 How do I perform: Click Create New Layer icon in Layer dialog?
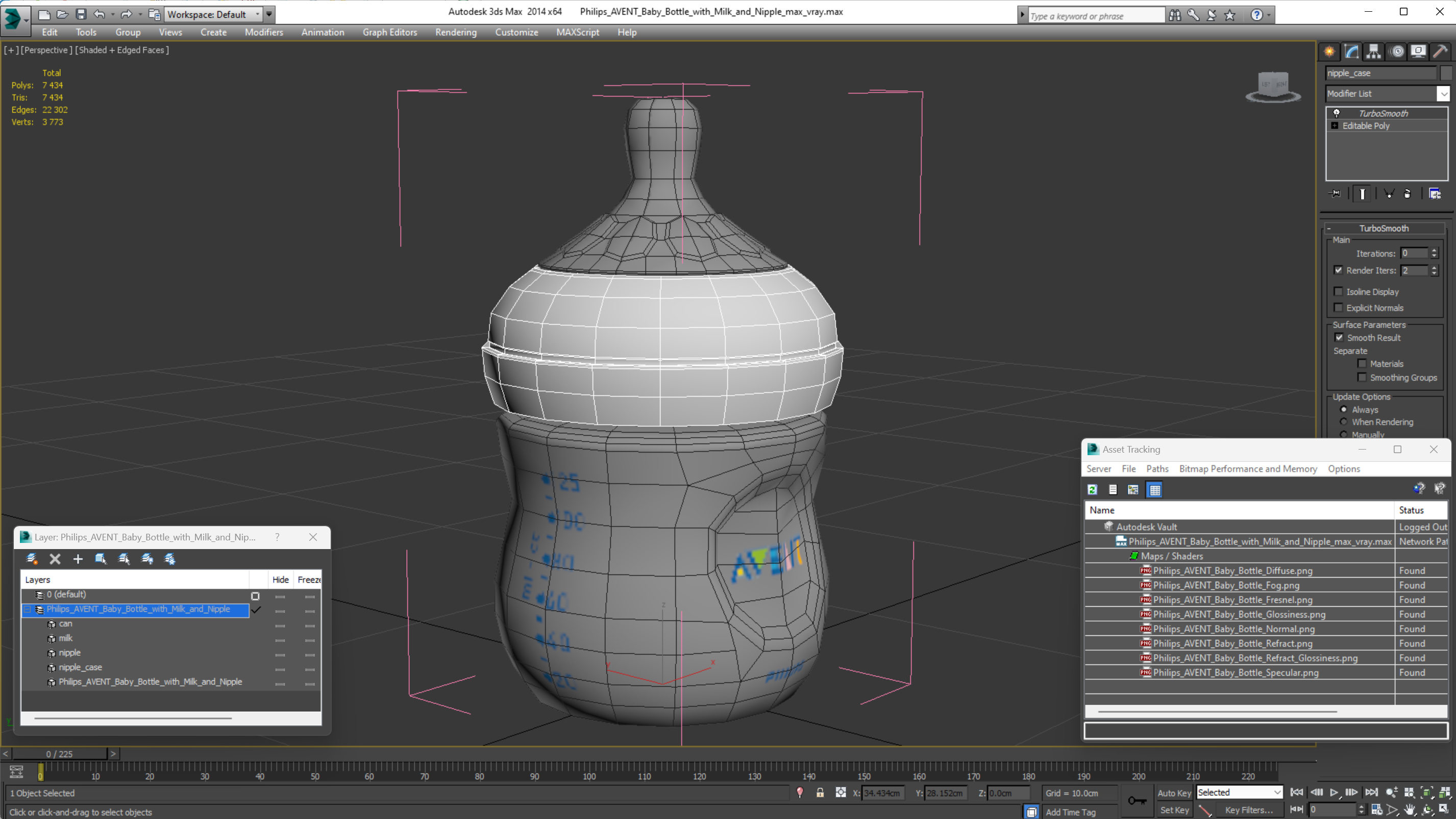click(32, 558)
